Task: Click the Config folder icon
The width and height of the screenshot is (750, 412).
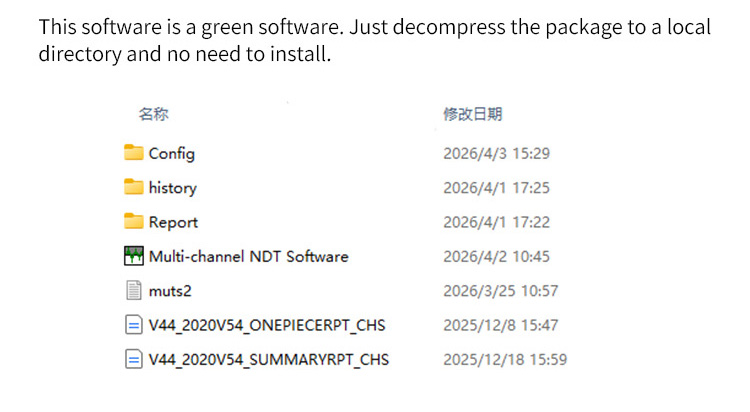Action: tap(134, 153)
